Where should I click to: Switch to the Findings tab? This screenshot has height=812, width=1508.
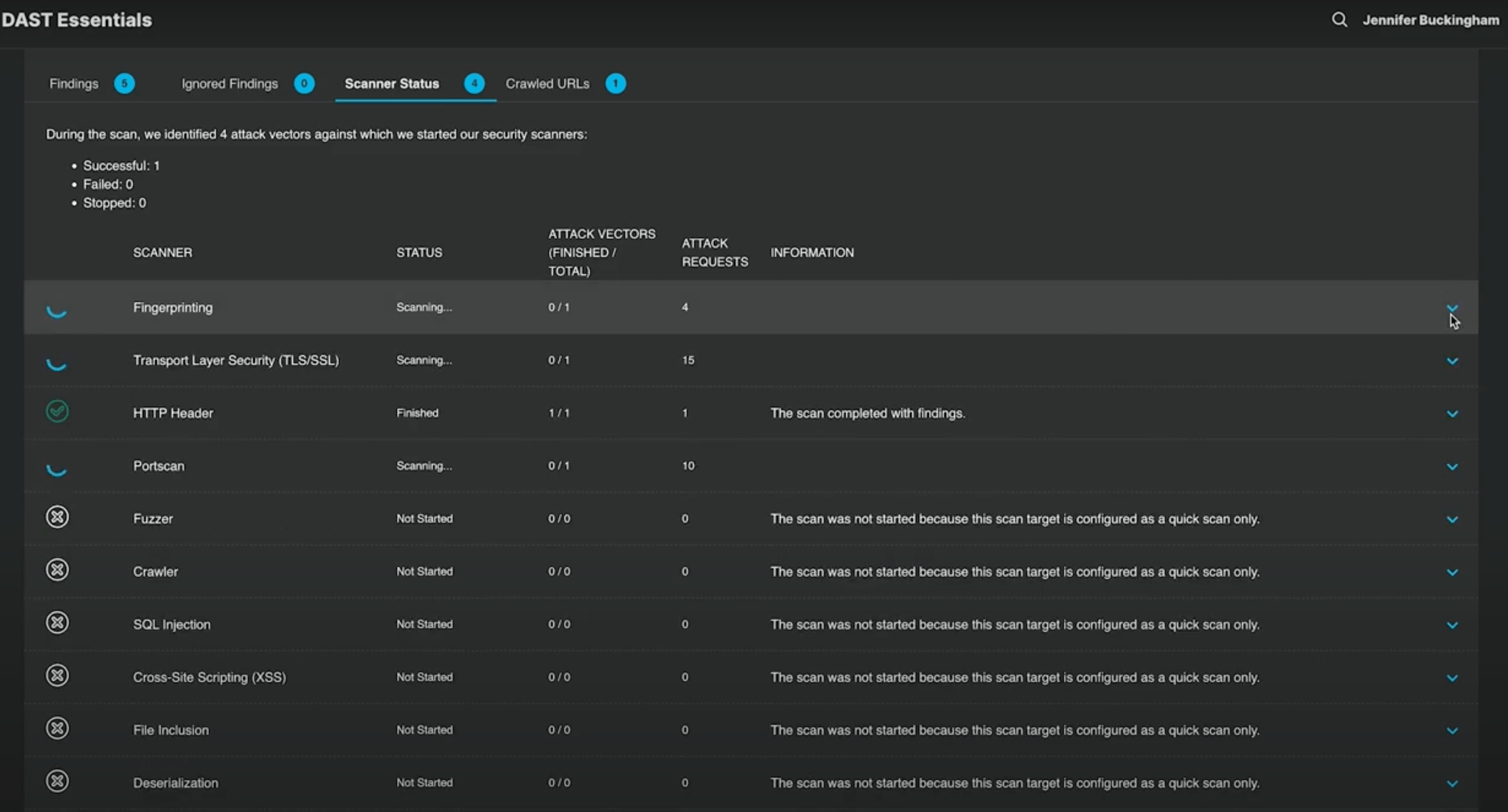pos(73,84)
